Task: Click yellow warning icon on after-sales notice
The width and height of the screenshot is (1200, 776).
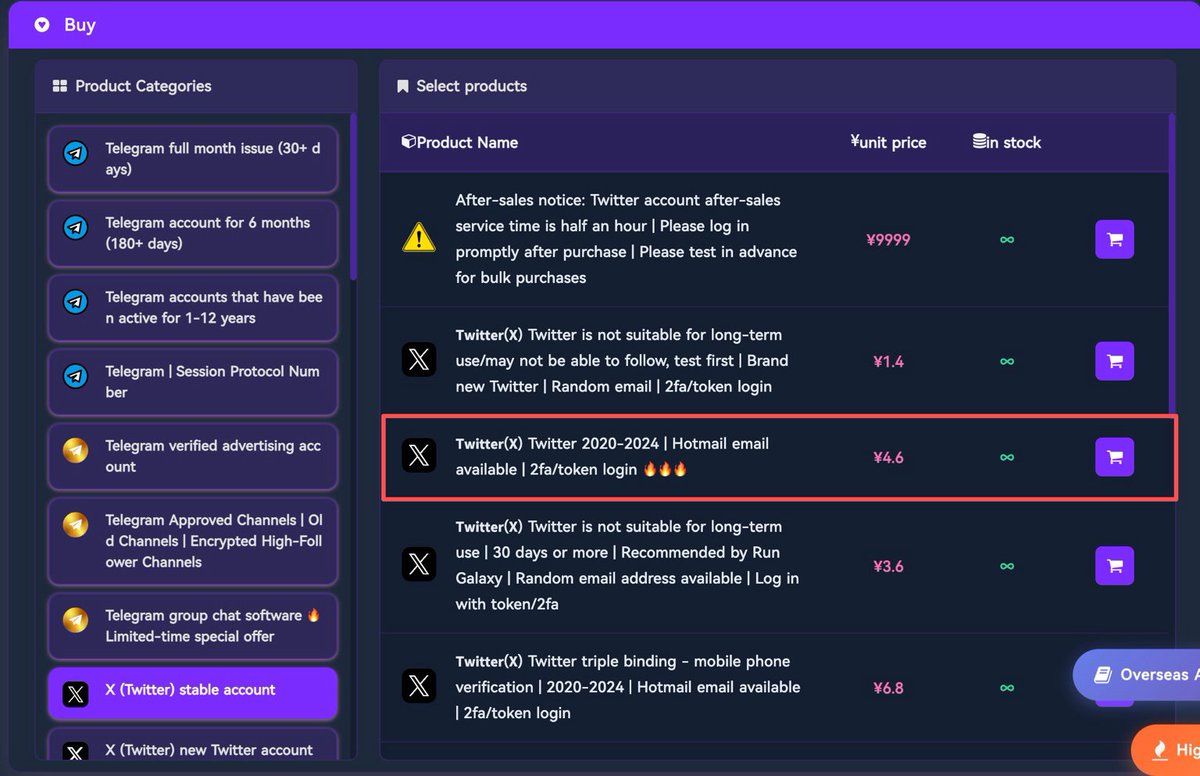Action: (418, 238)
